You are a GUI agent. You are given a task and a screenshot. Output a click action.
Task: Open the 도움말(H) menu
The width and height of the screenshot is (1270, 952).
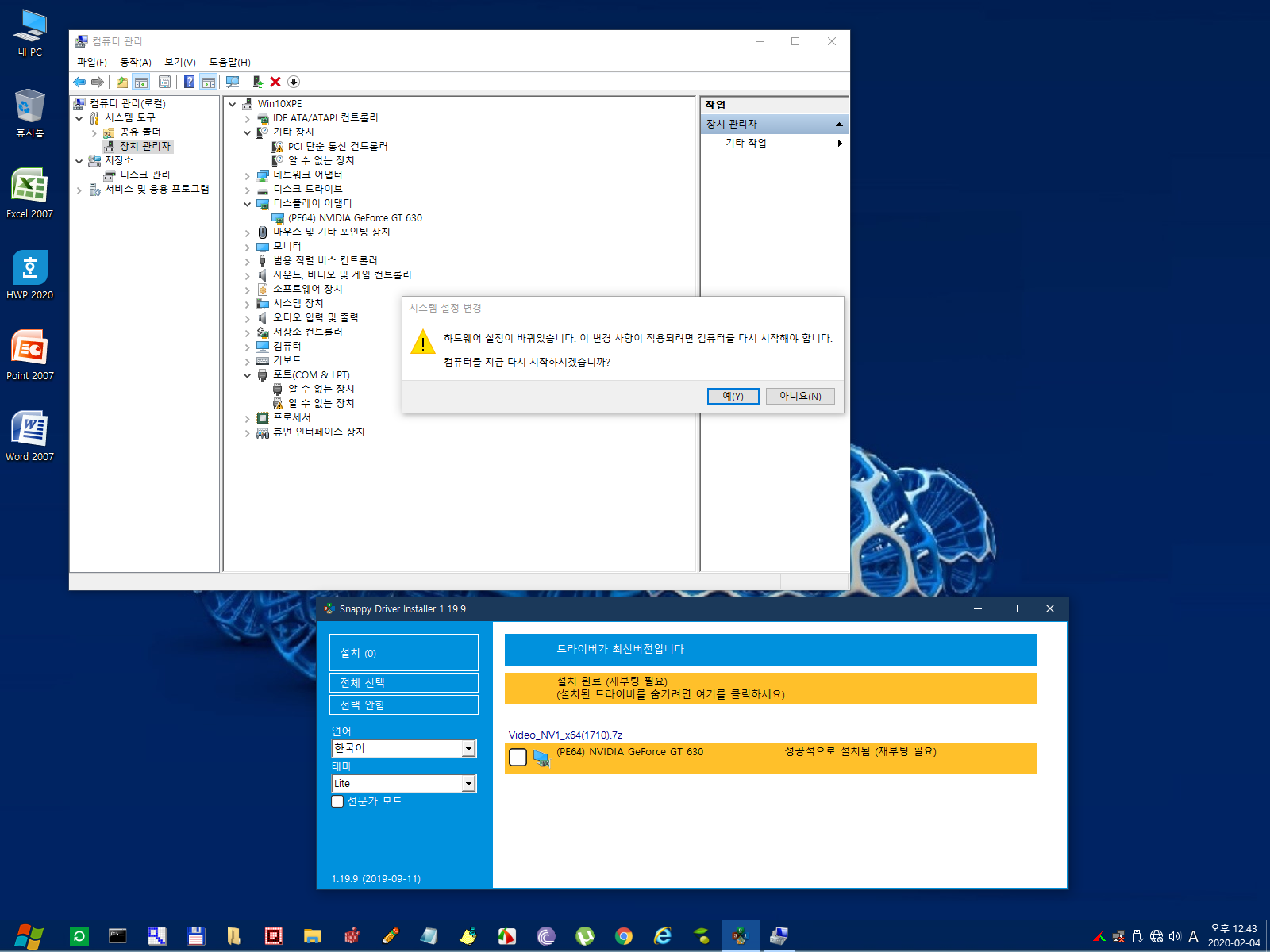[229, 62]
